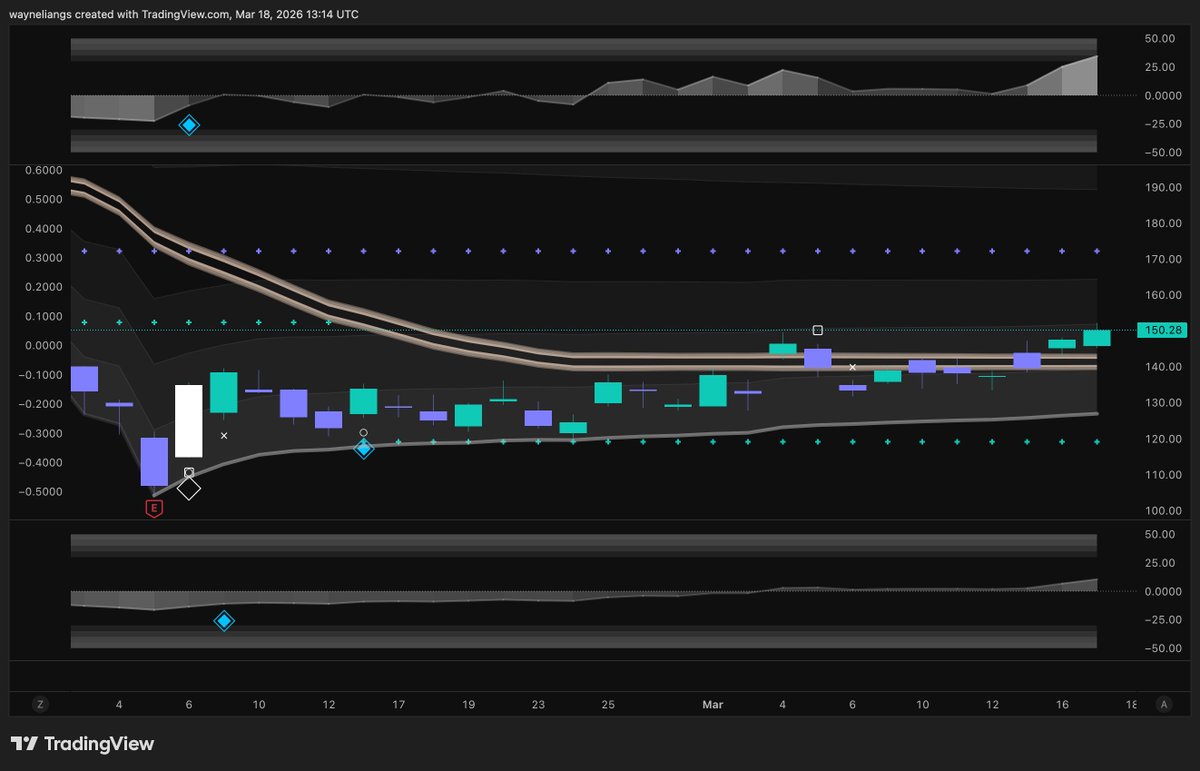Click the 120.00 price scale label
Screen dimensions: 1200x771
pyautogui.click(x=1165, y=439)
